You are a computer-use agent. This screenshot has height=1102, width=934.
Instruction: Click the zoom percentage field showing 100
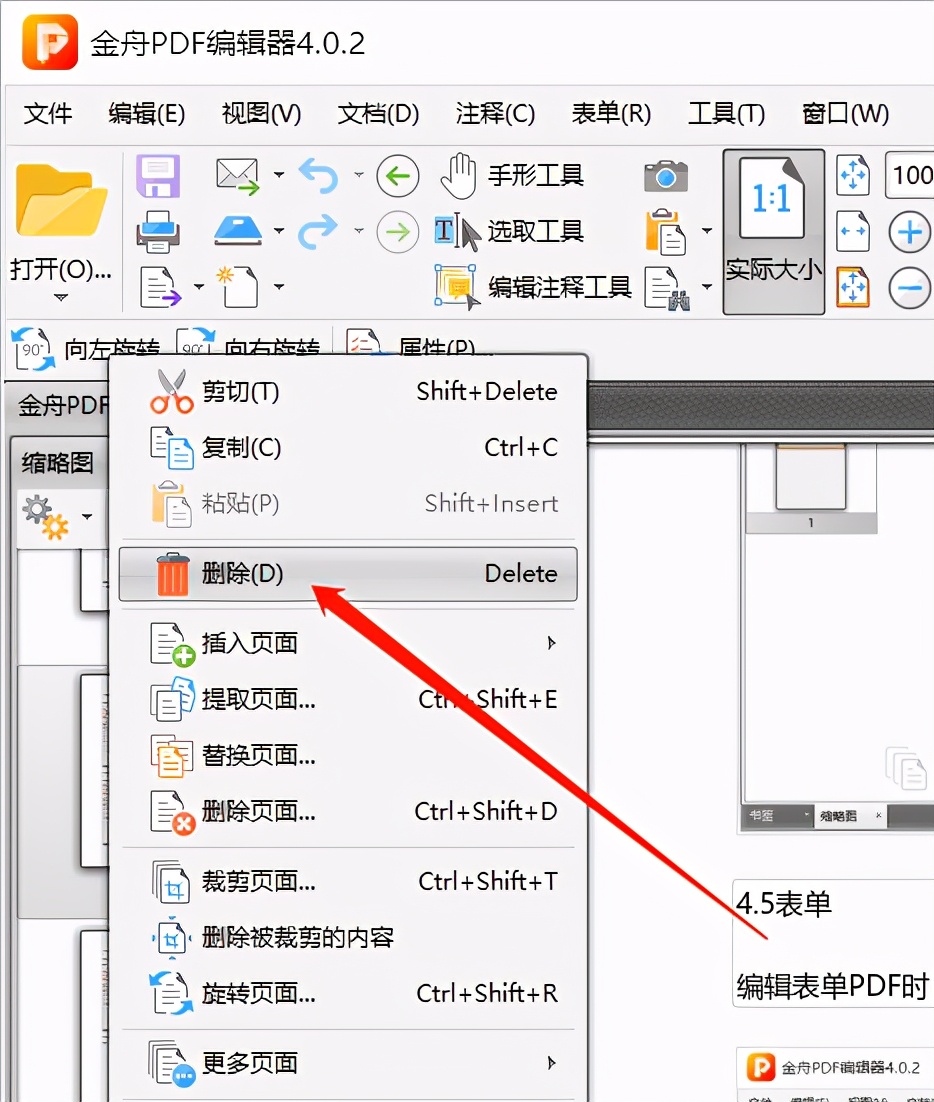(909, 174)
